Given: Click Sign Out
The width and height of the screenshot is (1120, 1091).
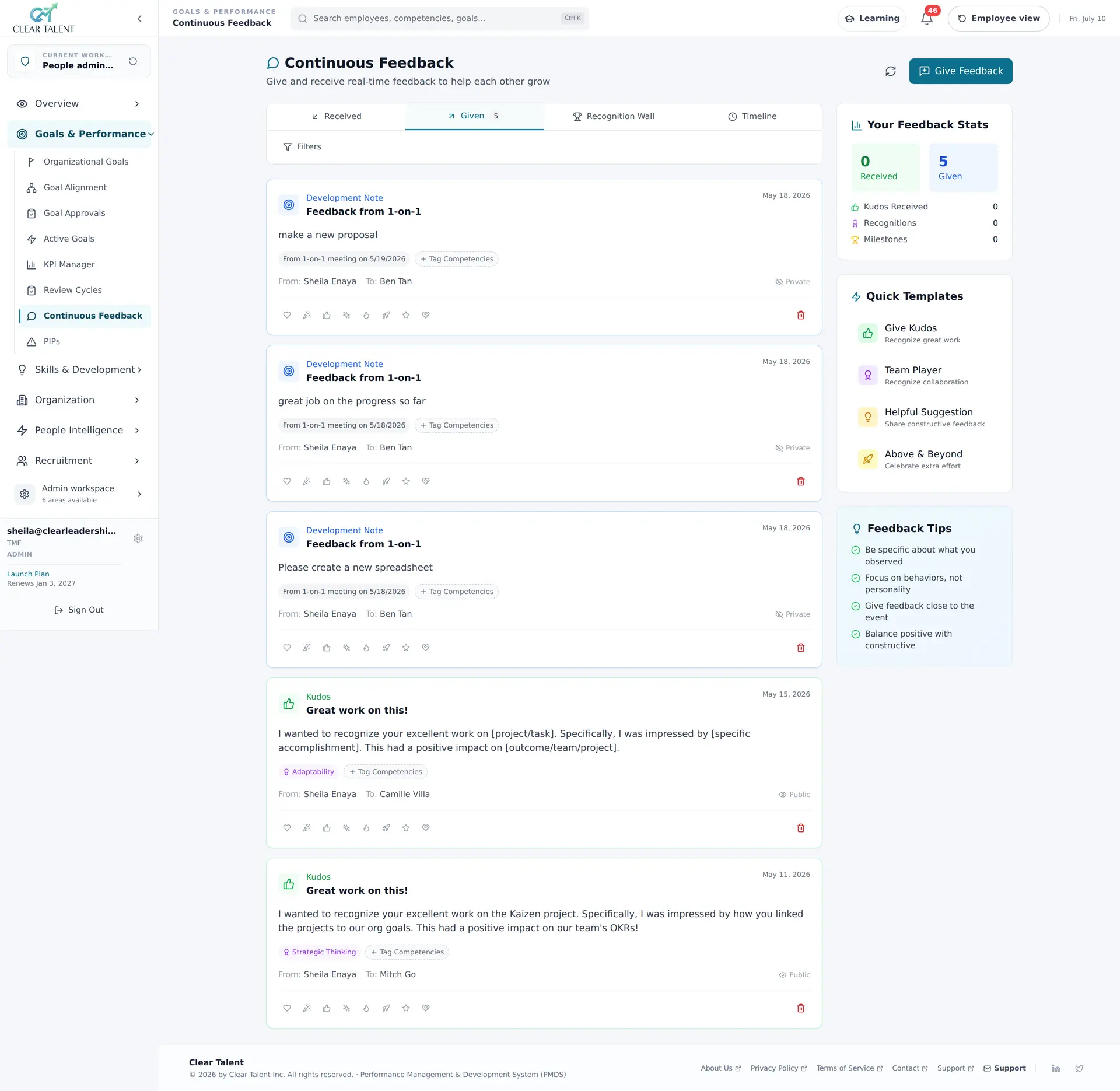Looking at the screenshot, I should click(79, 610).
